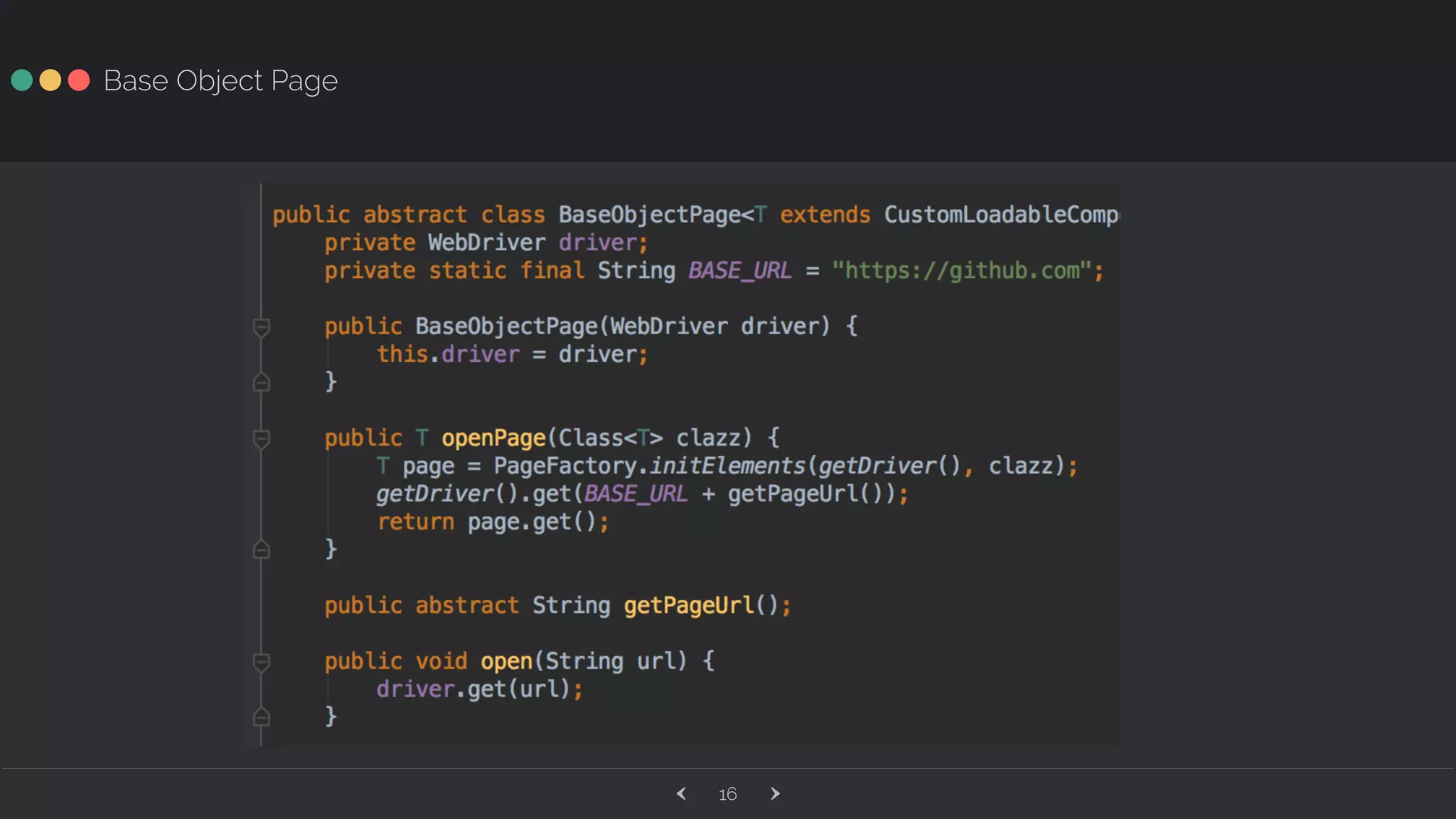This screenshot has height=819, width=1456.
Task: Click the yellow dot in header
Action: pos(50,80)
